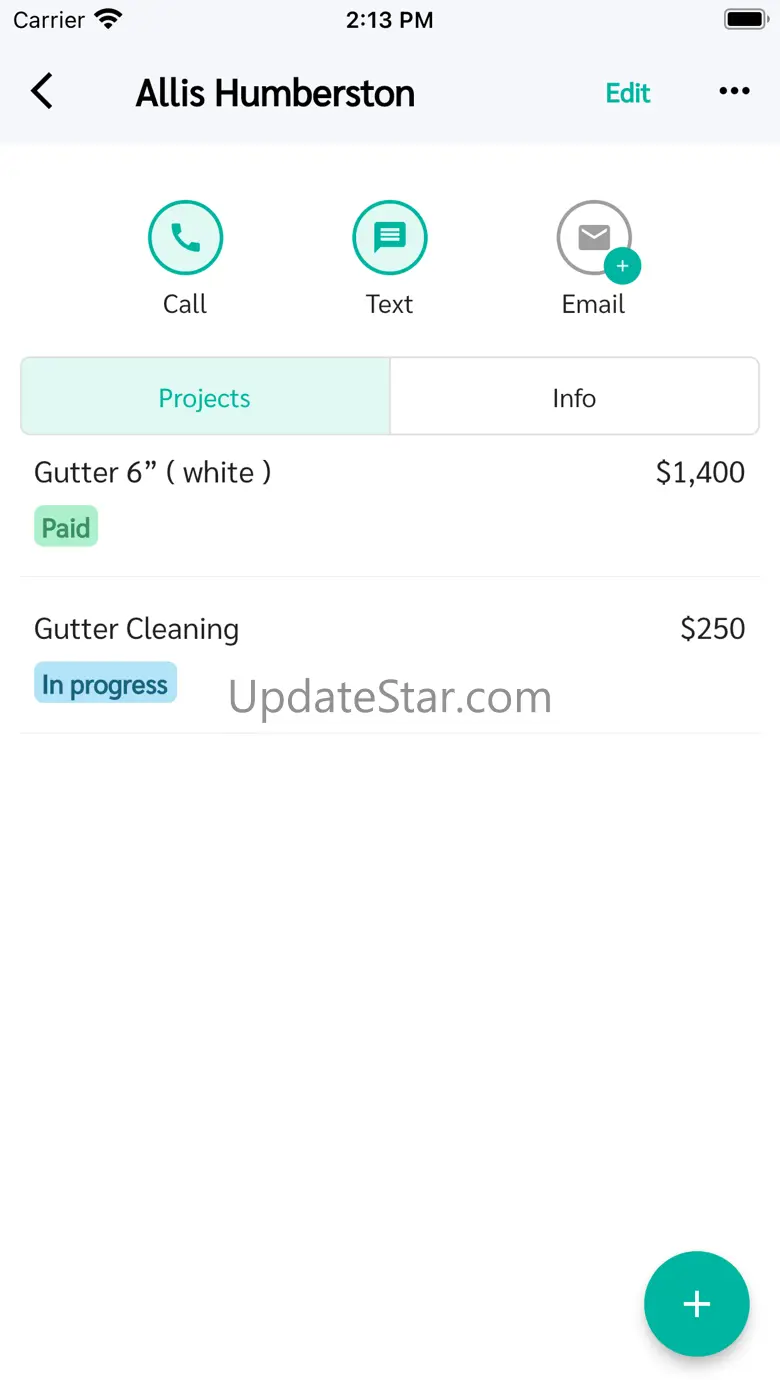Screen dimensions: 780x1387
Task: Switch to the Projects tab
Action: click(x=205, y=397)
